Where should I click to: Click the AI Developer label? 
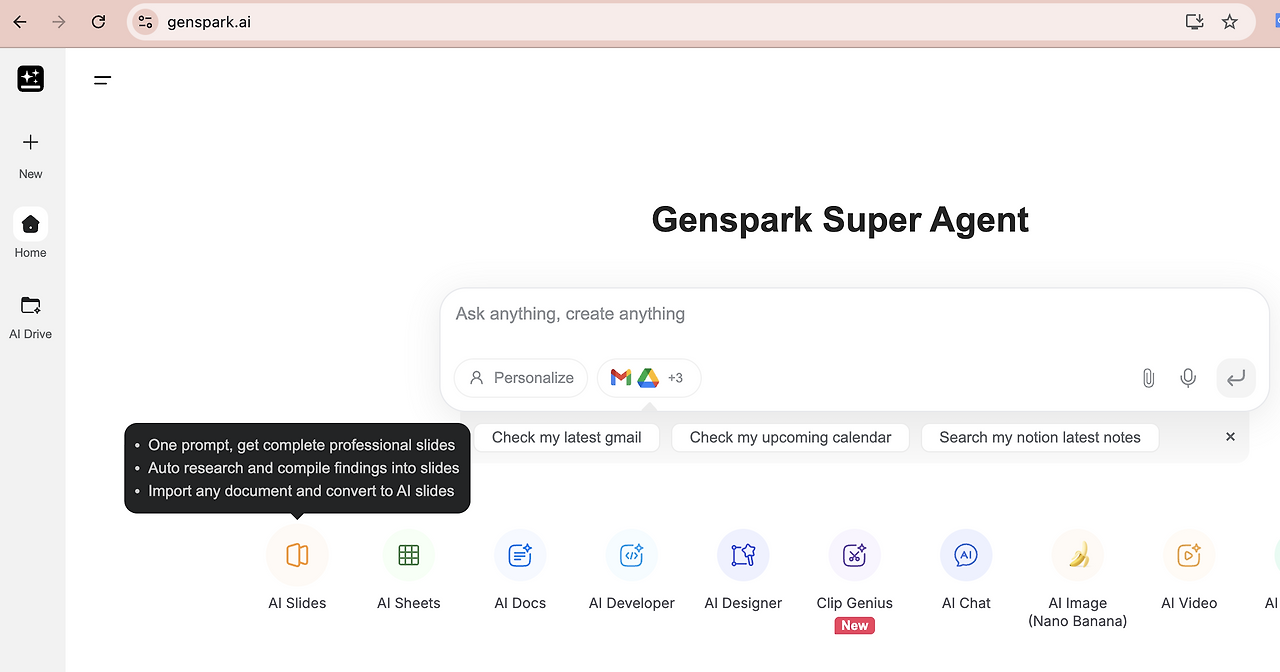tap(632, 603)
